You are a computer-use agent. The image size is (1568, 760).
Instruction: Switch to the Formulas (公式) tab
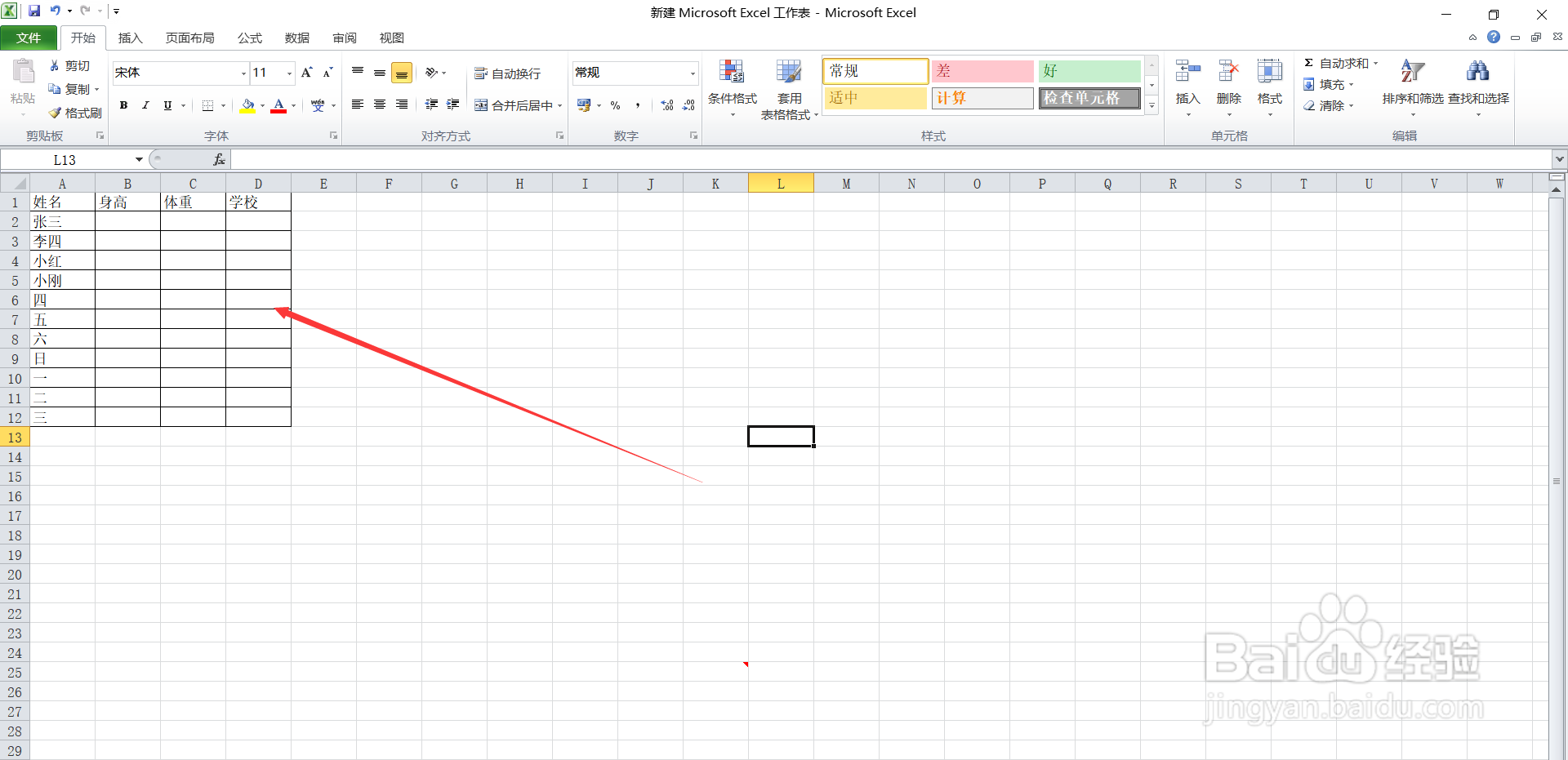coord(250,38)
